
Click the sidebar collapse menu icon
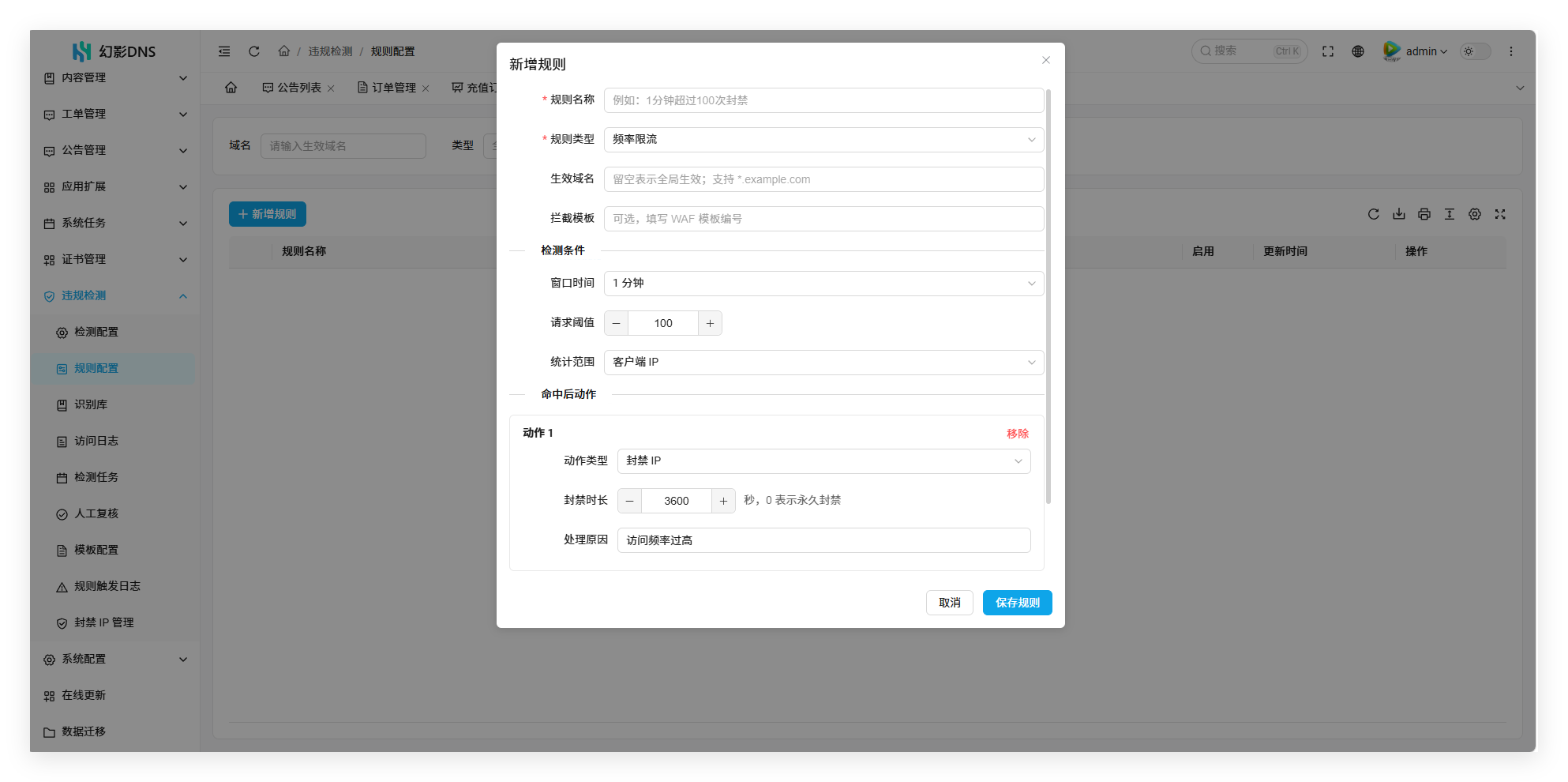click(x=224, y=51)
